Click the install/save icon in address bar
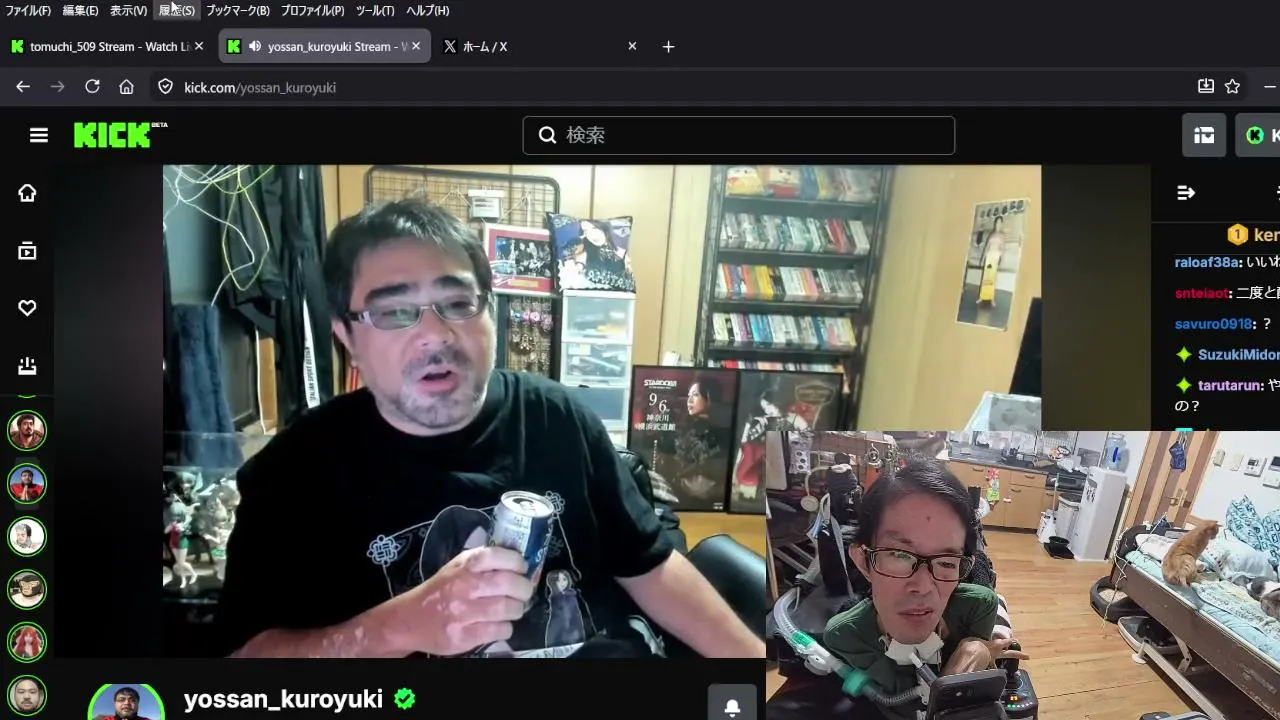 tap(1206, 87)
